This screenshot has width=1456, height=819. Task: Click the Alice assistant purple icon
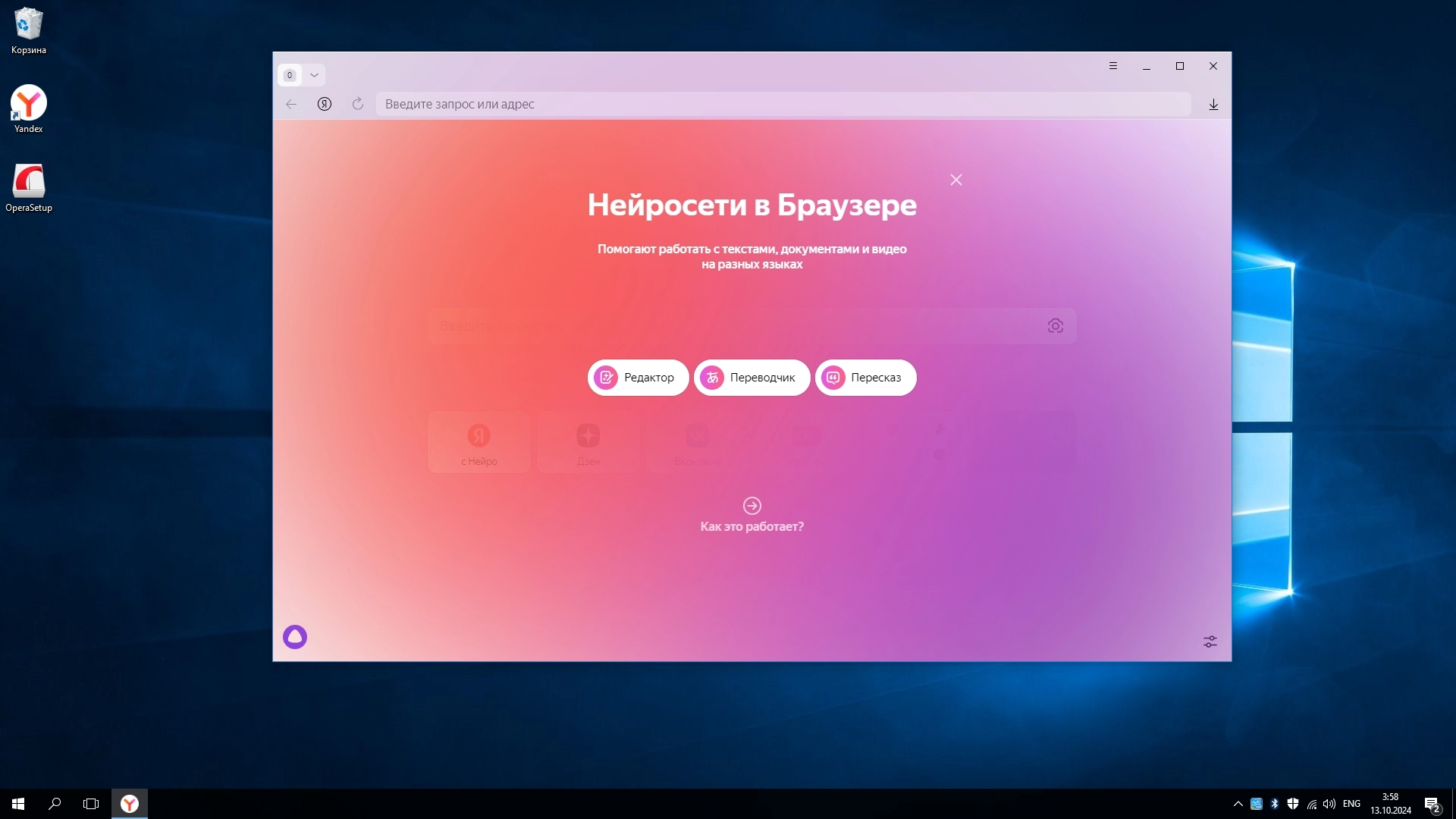tap(295, 637)
